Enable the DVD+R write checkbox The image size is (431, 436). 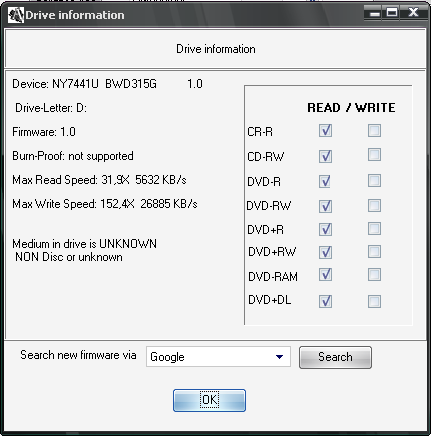(374, 229)
